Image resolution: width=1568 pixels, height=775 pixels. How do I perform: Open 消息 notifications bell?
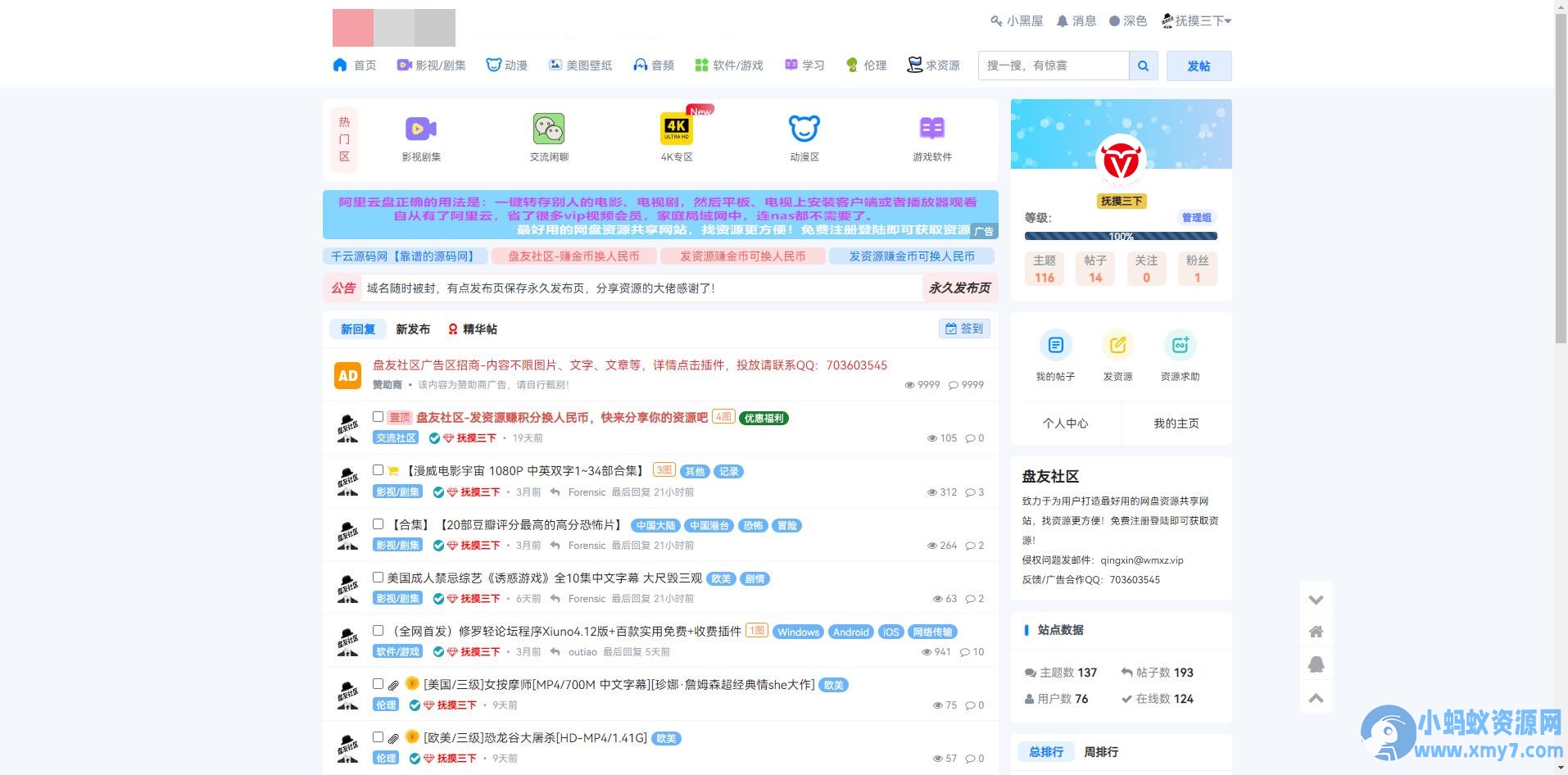click(1076, 20)
